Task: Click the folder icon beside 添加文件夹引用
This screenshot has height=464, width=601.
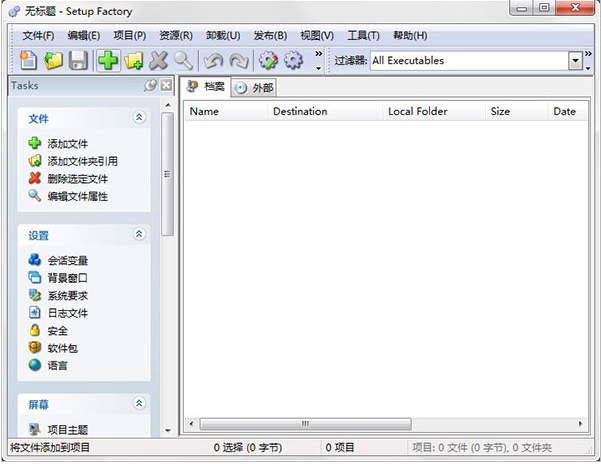Action: tap(34, 161)
